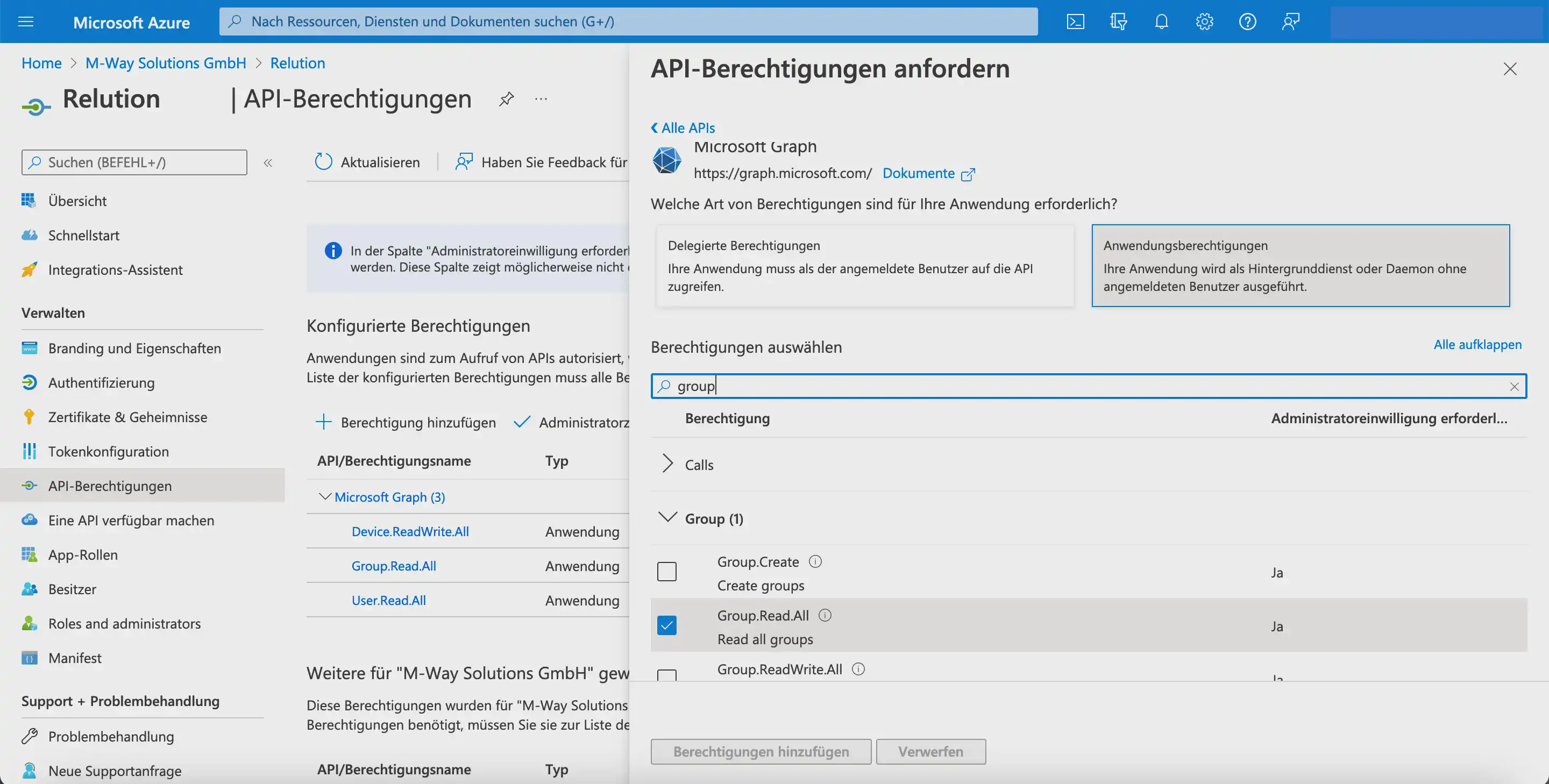1549x784 pixels.
Task: Open the hamburger portal menu
Action: pos(26,22)
